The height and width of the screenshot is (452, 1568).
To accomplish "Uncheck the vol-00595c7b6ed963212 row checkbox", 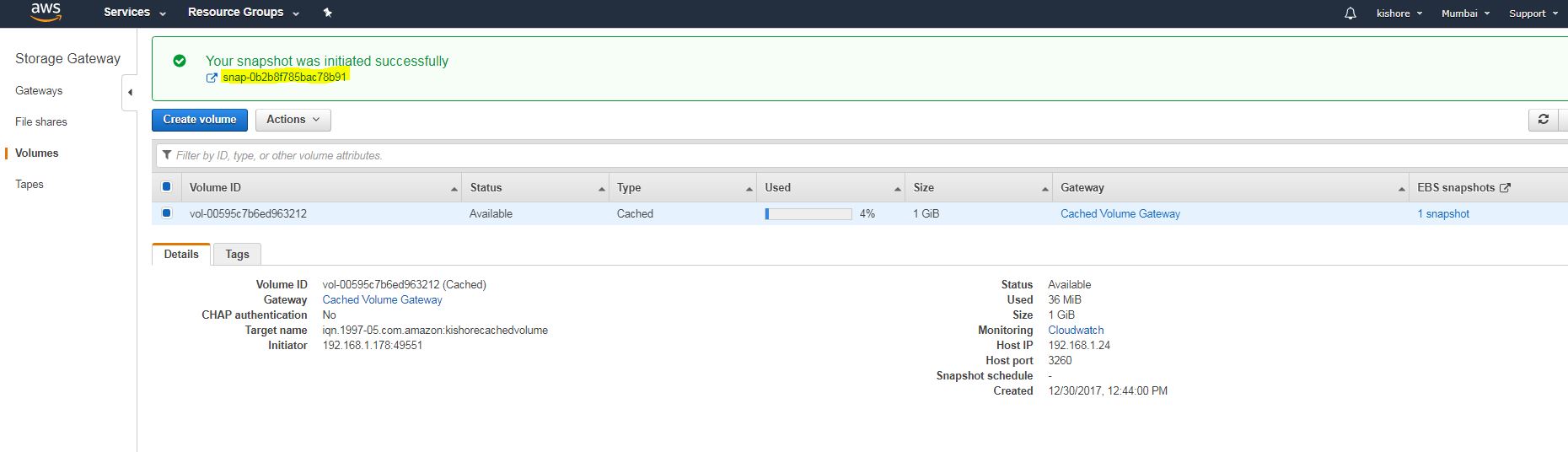I will (x=166, y=213).
